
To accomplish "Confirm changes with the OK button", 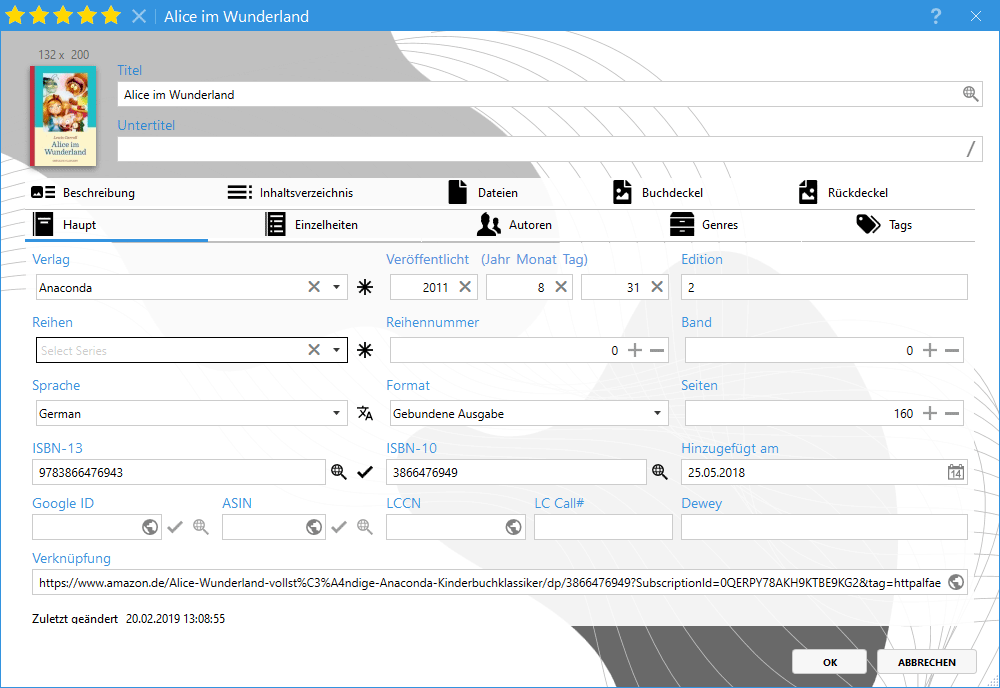I will (829, 662).
